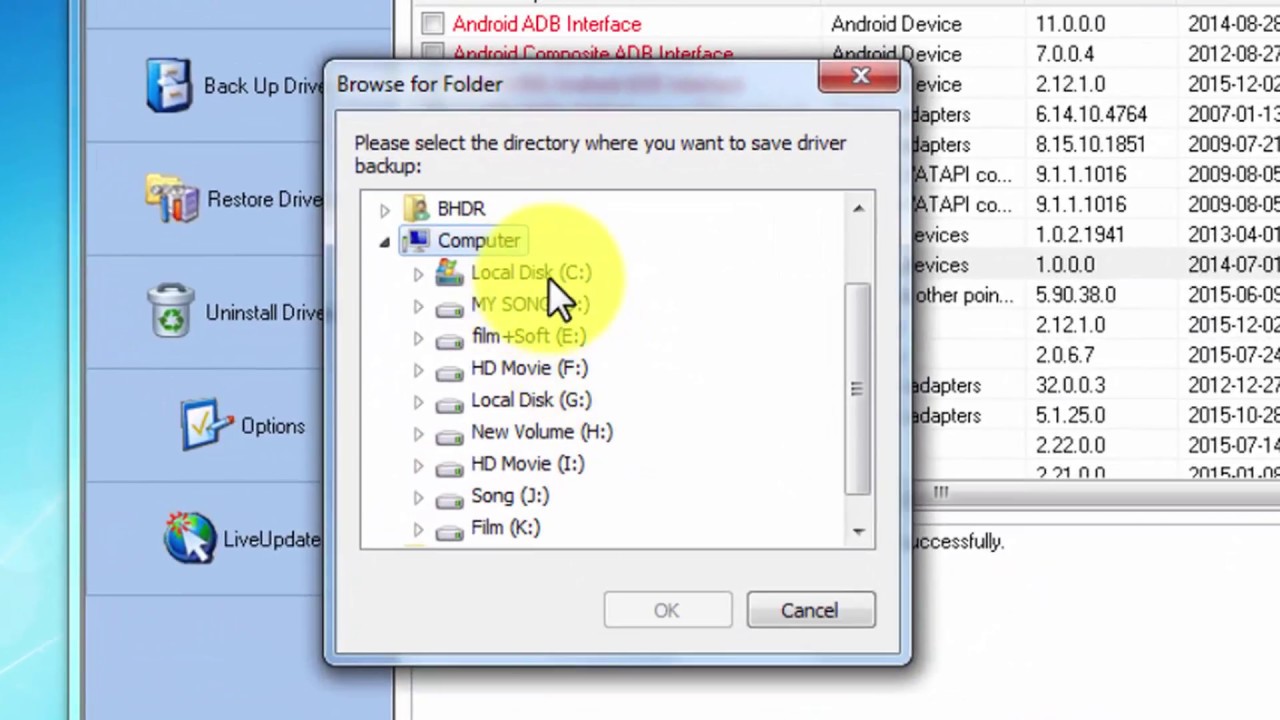Open Uninstall Drivers recycle bin icon

[170, 310]
